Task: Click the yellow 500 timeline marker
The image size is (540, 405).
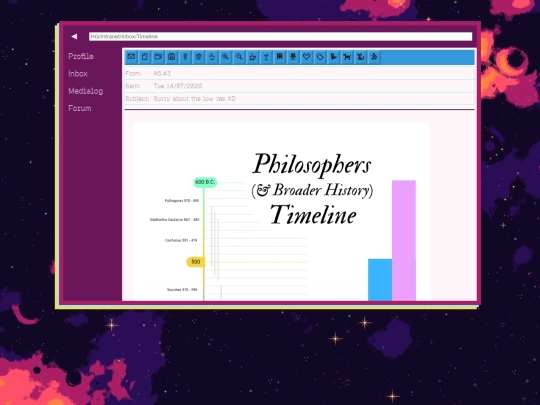Action: pos(195,262)
